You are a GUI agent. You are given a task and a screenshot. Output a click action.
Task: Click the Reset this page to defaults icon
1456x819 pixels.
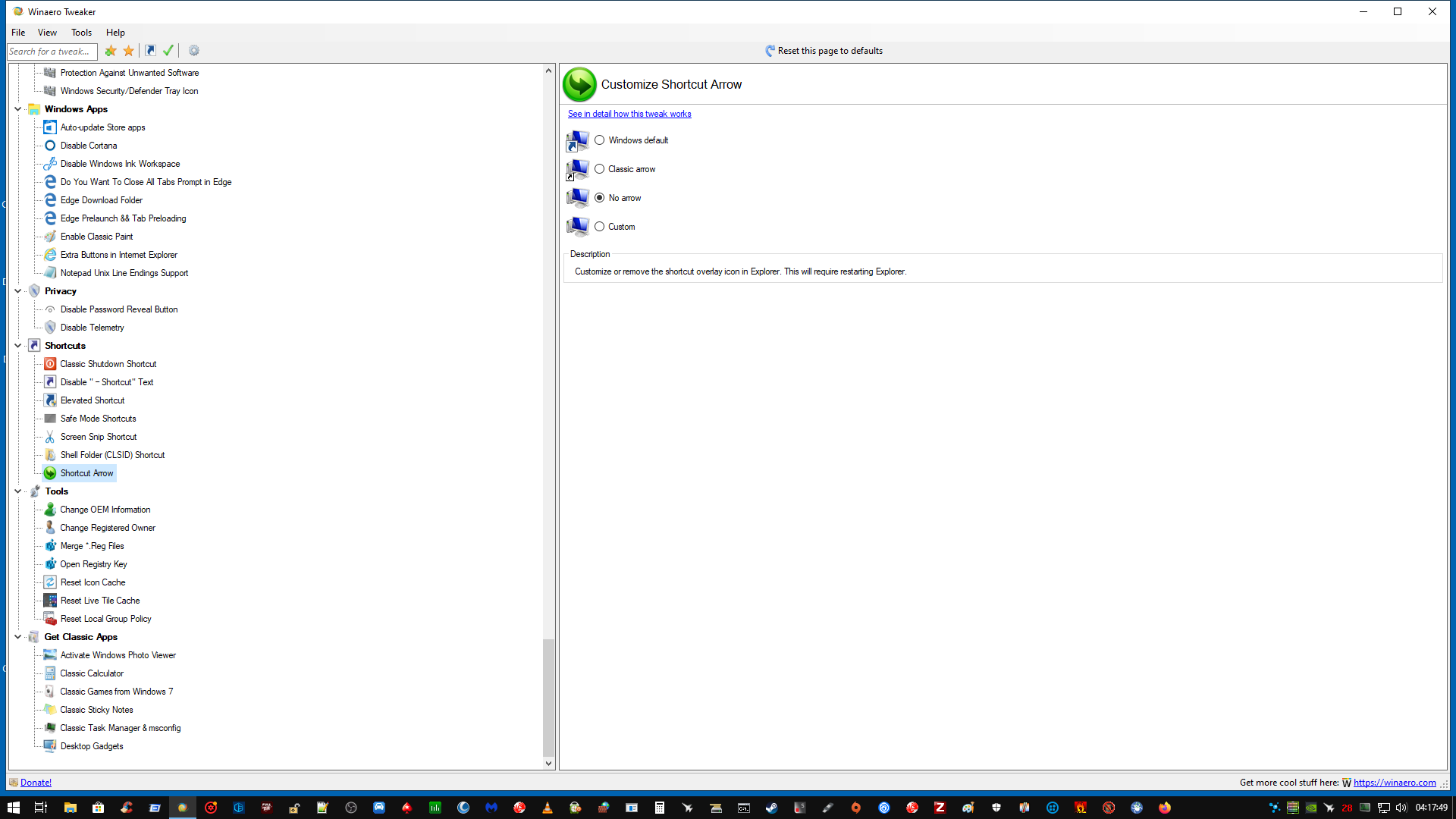770,51
